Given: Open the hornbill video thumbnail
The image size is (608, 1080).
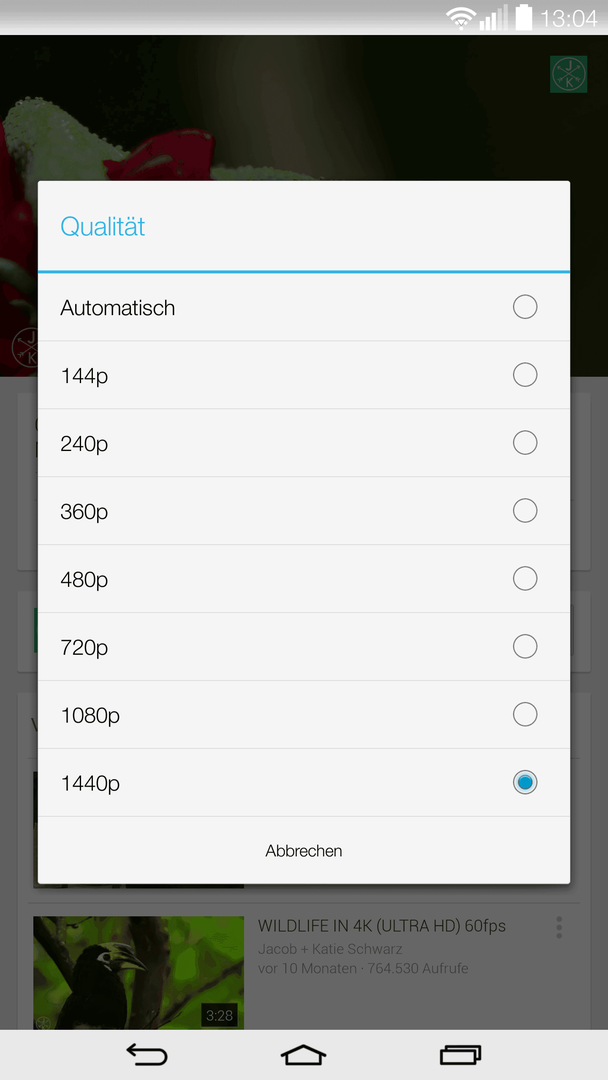Looking at the screenshot, I should (x=138, y=973).
